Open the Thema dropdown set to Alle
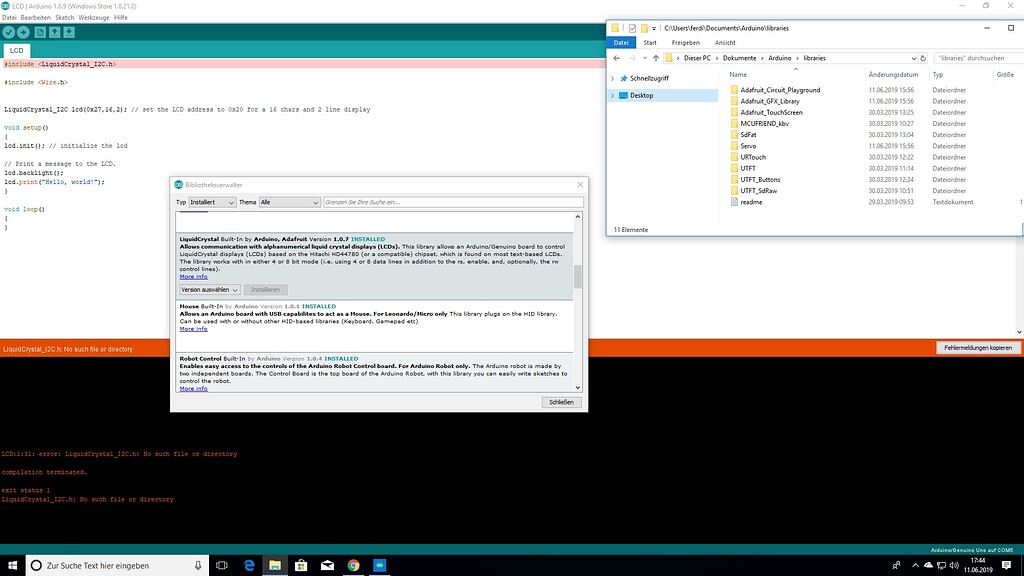 [x=289, y=202]
